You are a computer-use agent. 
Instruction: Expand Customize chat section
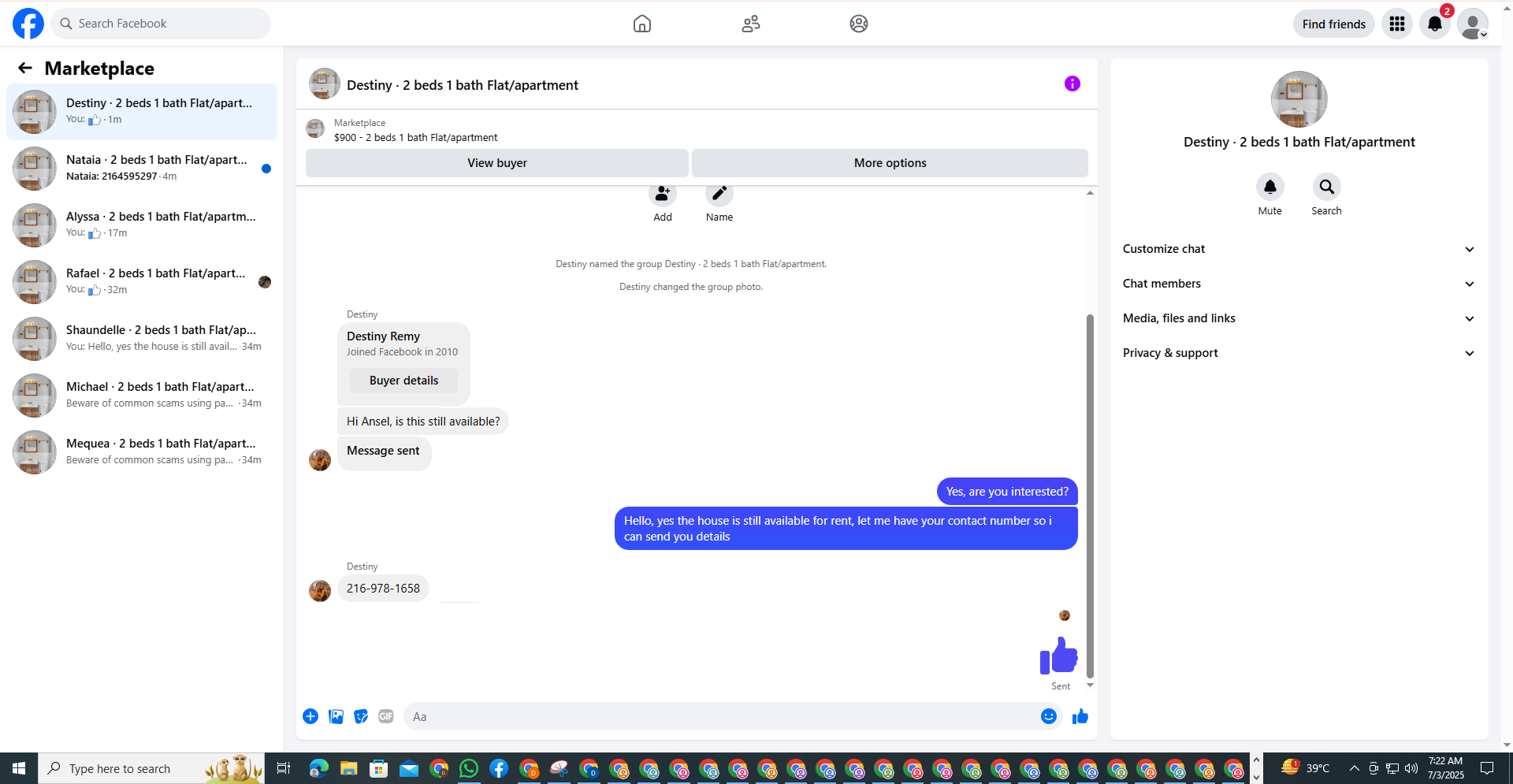[x=1299, y=249]
